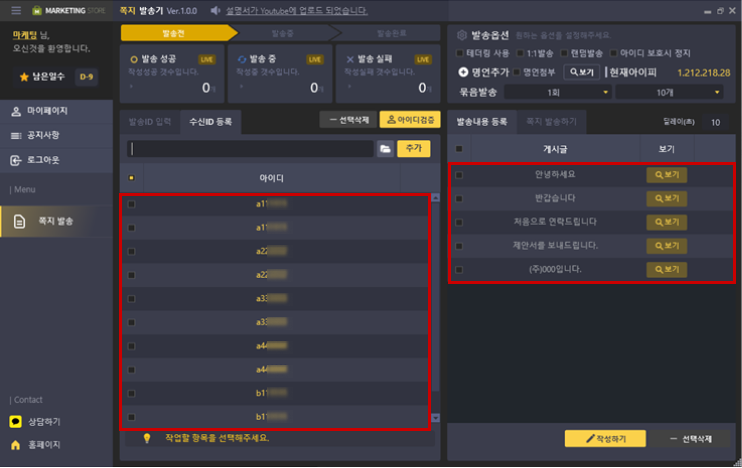Go to 홈페이지 from the sidebar
Screen dimensions: 742x468
pyautogui.click(x=40, y=444)
